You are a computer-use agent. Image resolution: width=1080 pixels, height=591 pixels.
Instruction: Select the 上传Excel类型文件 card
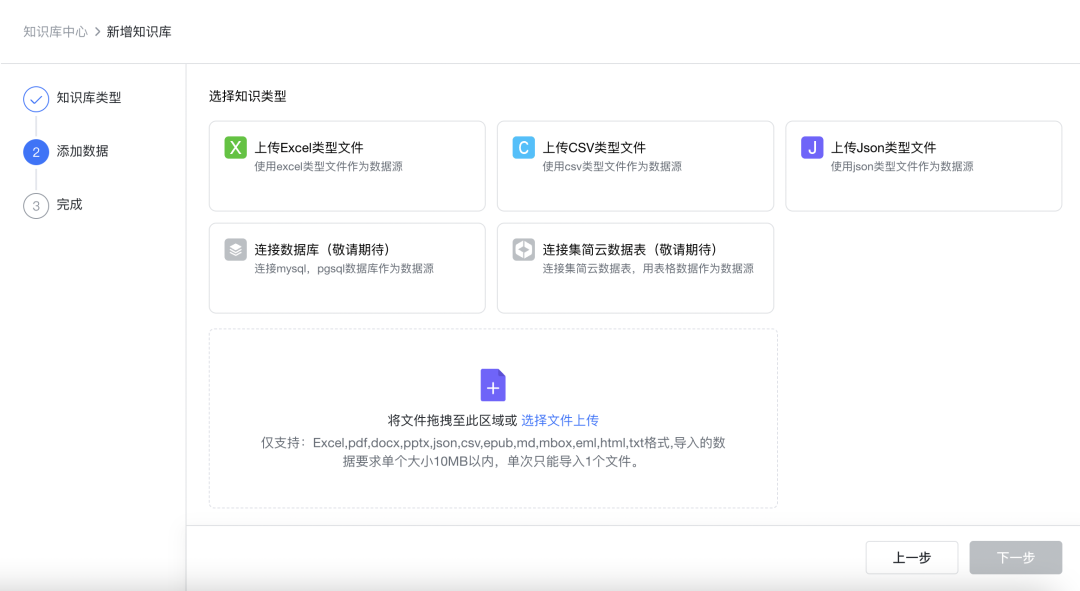[347, 166]
